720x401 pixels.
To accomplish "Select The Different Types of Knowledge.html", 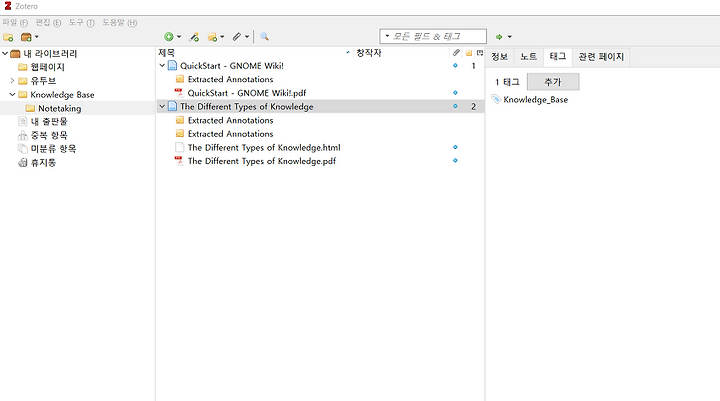I will click(264, 147).
